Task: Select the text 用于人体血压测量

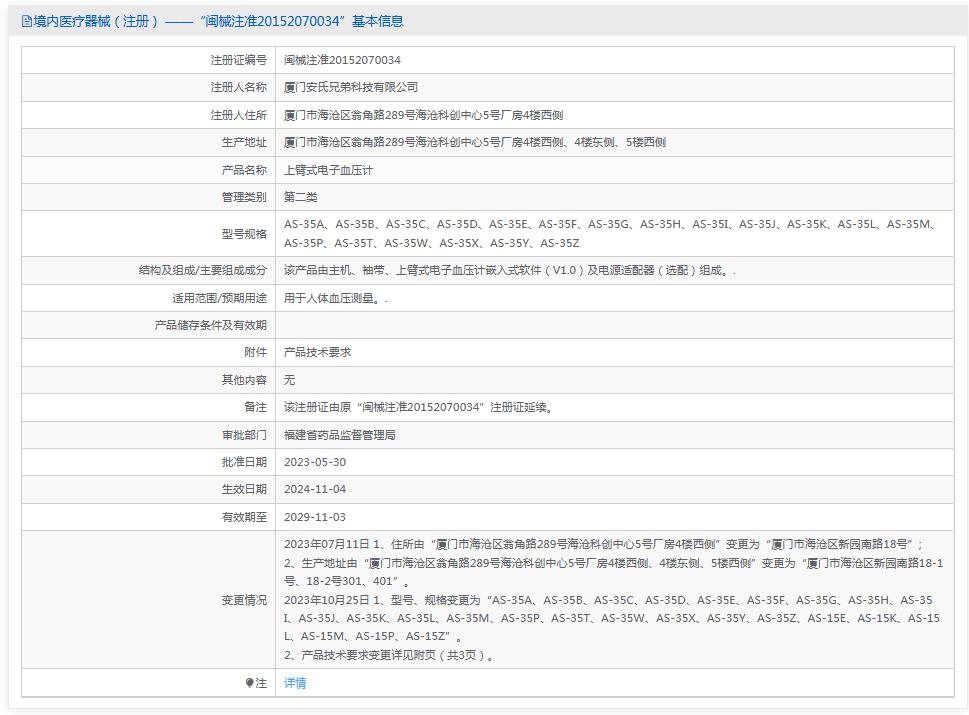Action: click(x=336, y=298)
